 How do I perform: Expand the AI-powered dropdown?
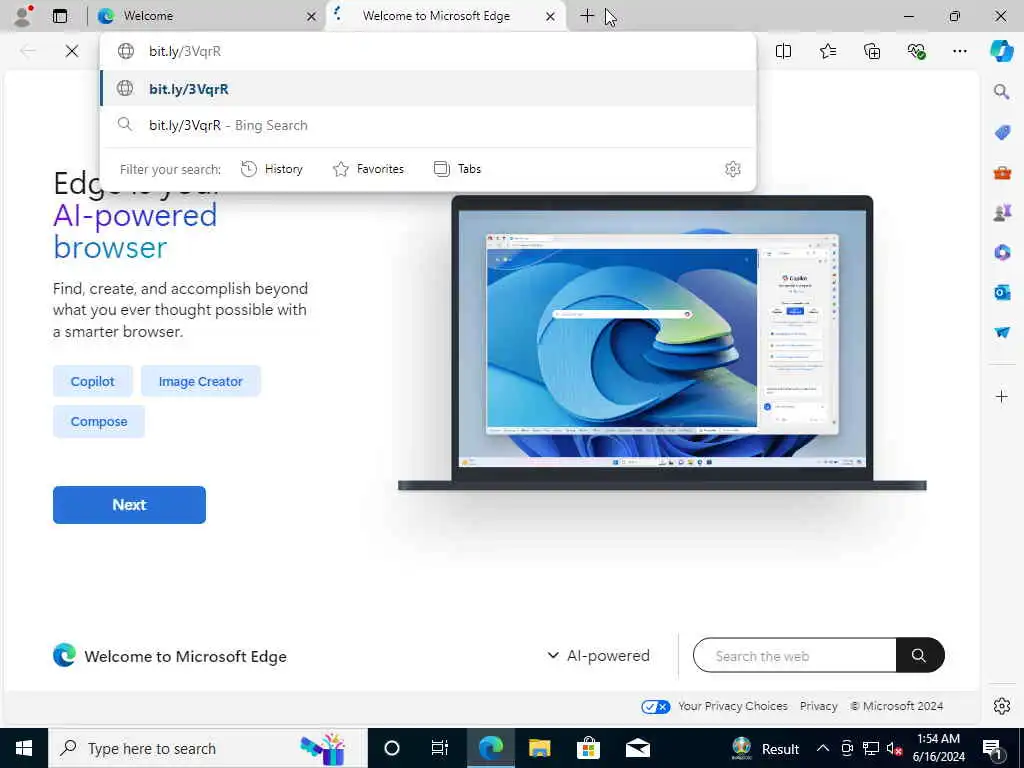click(x=598, y=656)
